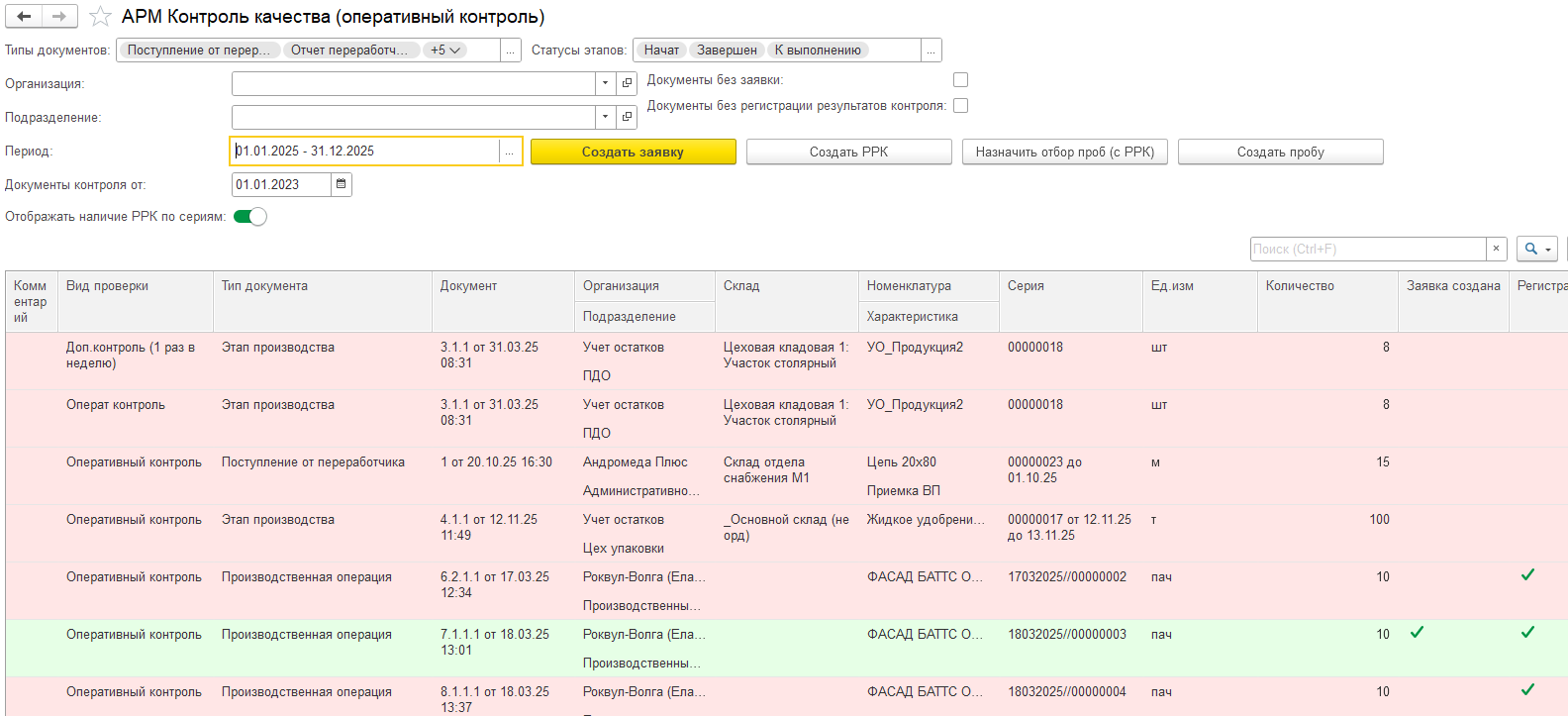This screenshot has height=716, width=1568.
Task: Expand the Организация dropdown list
Action: [605, 84]
